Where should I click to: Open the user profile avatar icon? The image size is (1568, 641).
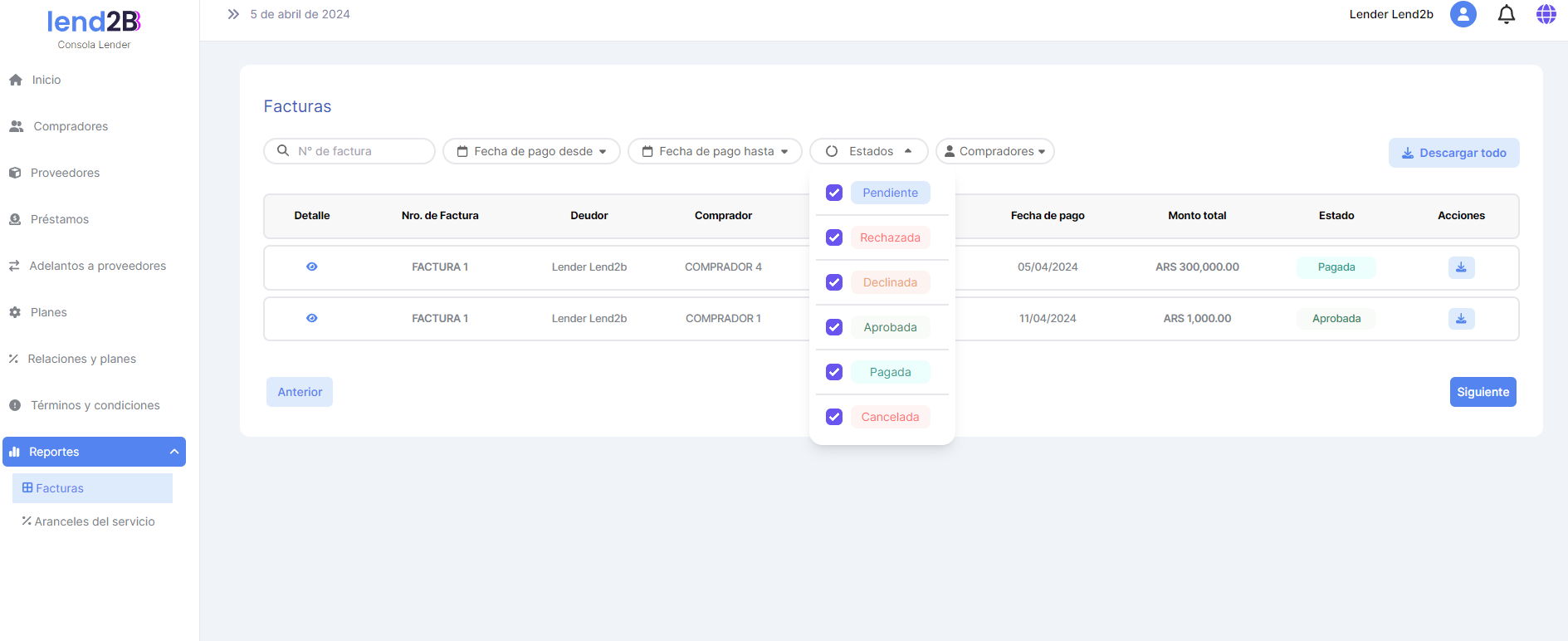click(x=1463, y=14)
